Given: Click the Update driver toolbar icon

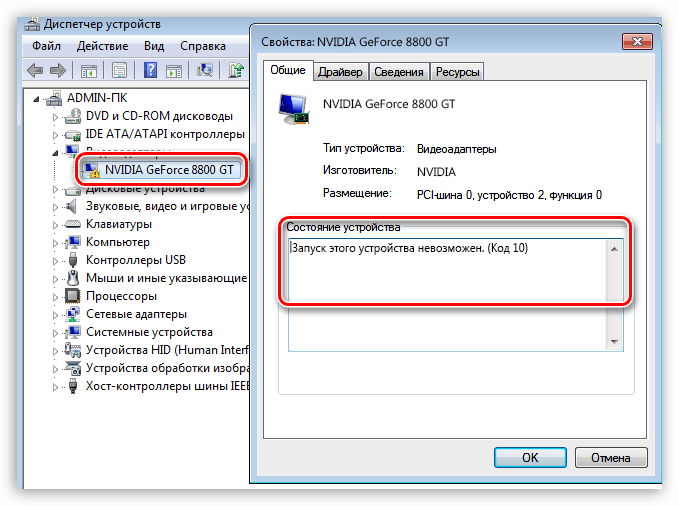Looking at the screenshot, I should click(x=236, y=70).
